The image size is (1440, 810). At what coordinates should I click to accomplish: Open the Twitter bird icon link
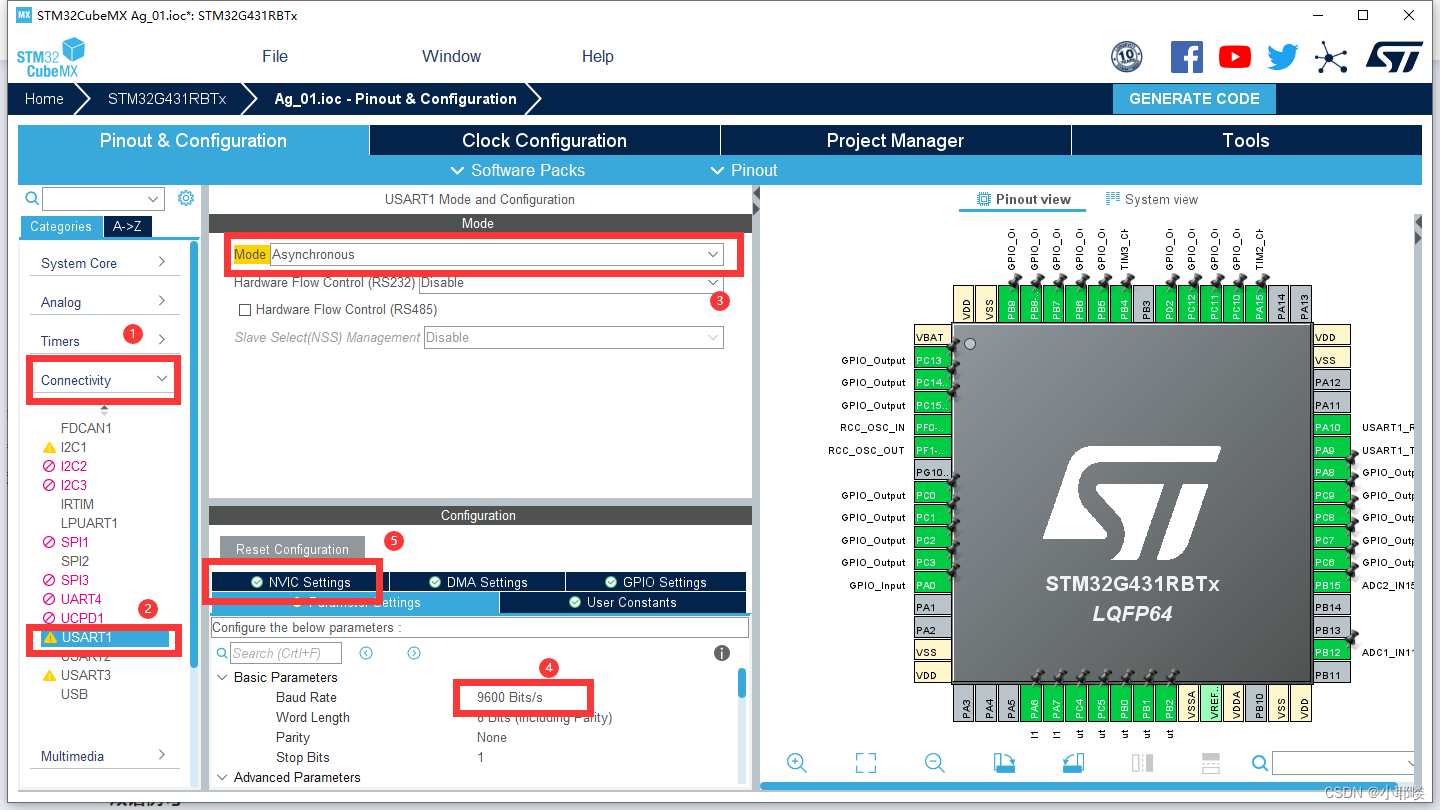(x=1282, y=57)
